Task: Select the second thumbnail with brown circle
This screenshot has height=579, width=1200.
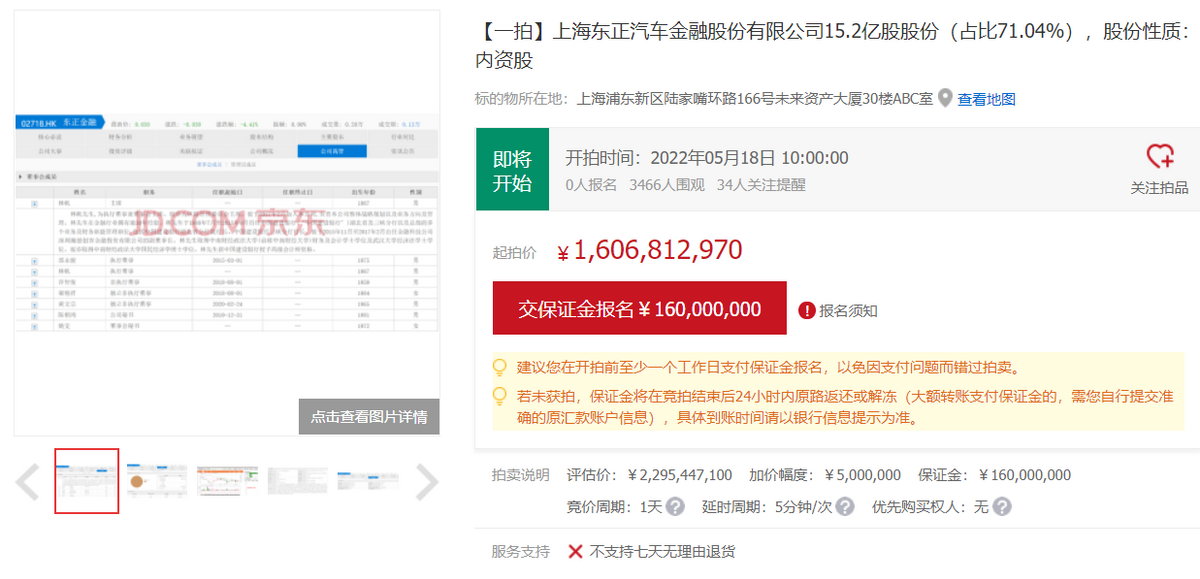Action: coord(157,481)
